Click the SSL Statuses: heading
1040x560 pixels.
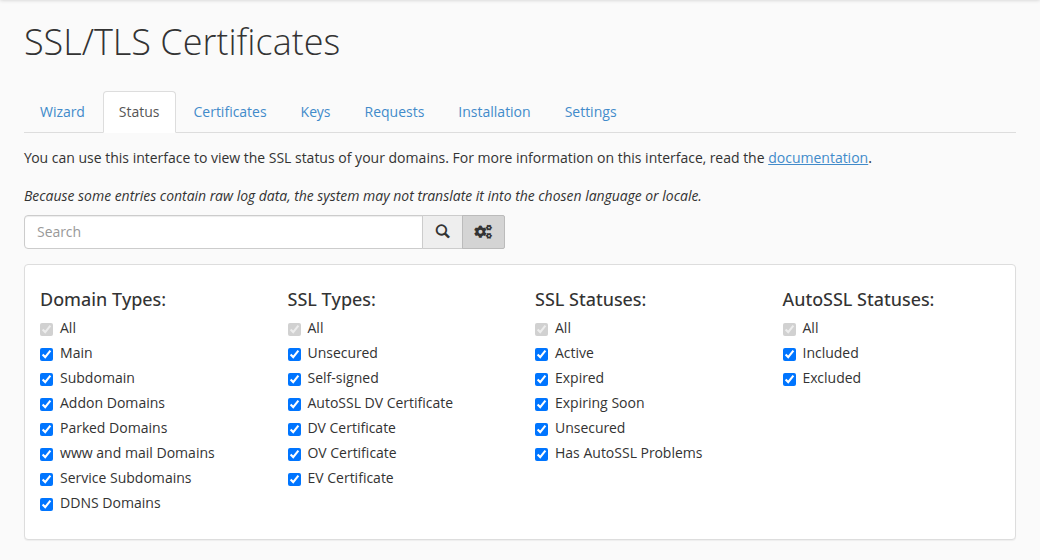pos(590,300)
